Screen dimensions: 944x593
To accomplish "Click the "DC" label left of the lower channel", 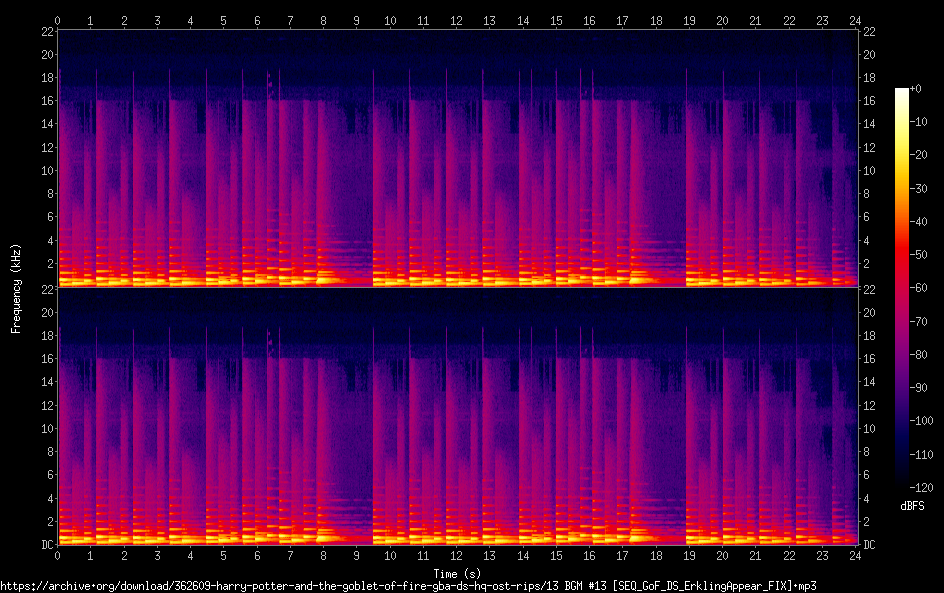I will (48, 544).
